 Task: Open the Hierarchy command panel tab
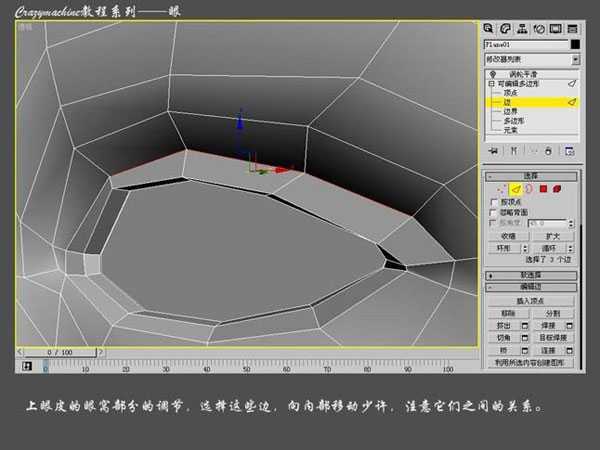pos(522,29)
